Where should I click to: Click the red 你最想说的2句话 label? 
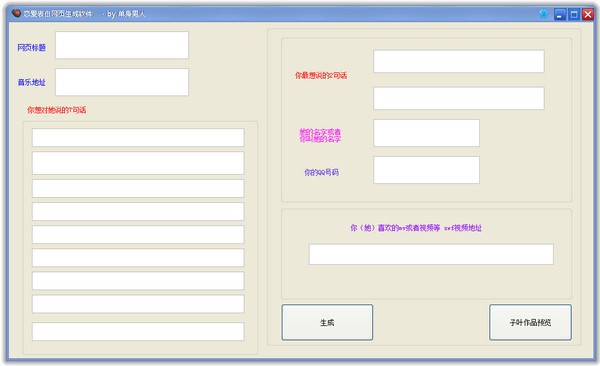(321, 75)
